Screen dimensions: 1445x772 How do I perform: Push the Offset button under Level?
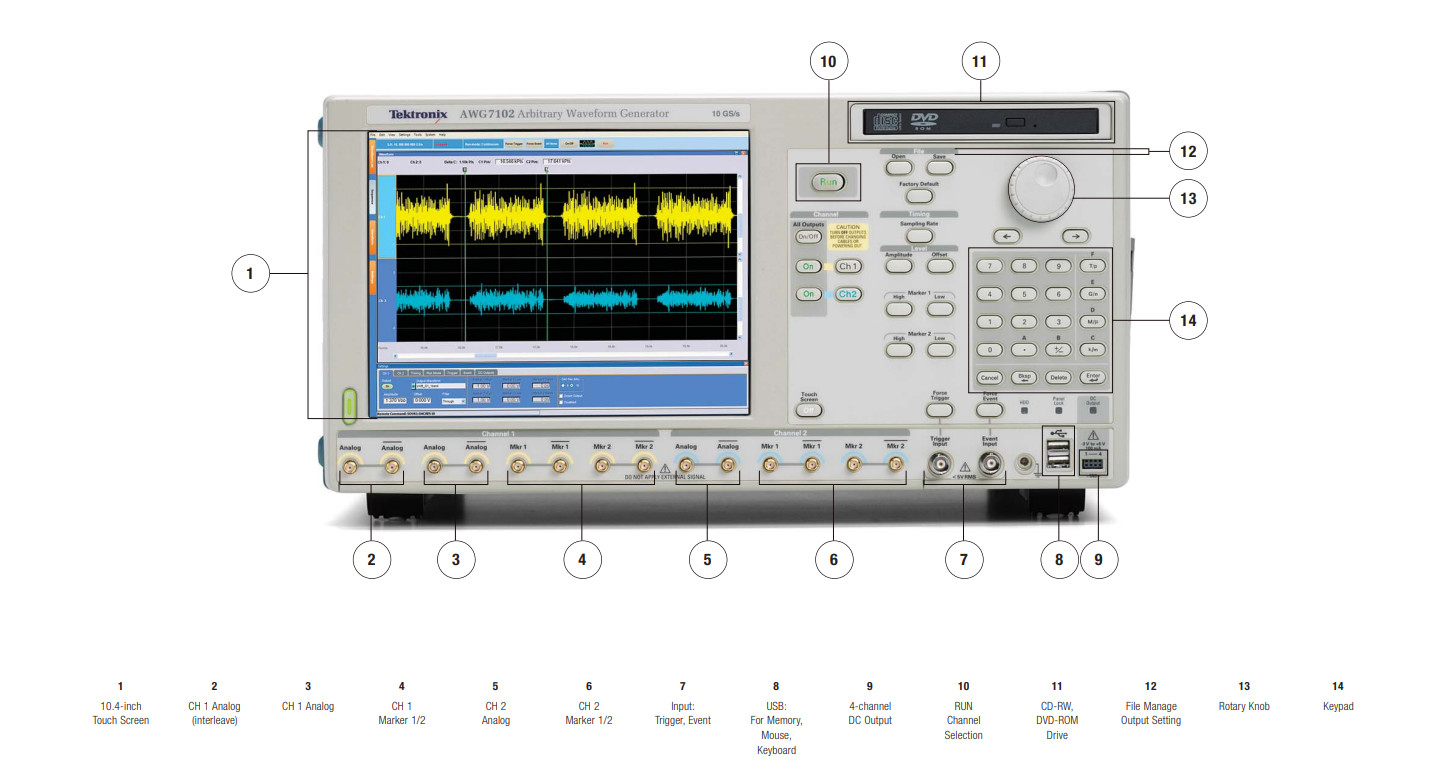pyautogui.click(x=939, y=267)
